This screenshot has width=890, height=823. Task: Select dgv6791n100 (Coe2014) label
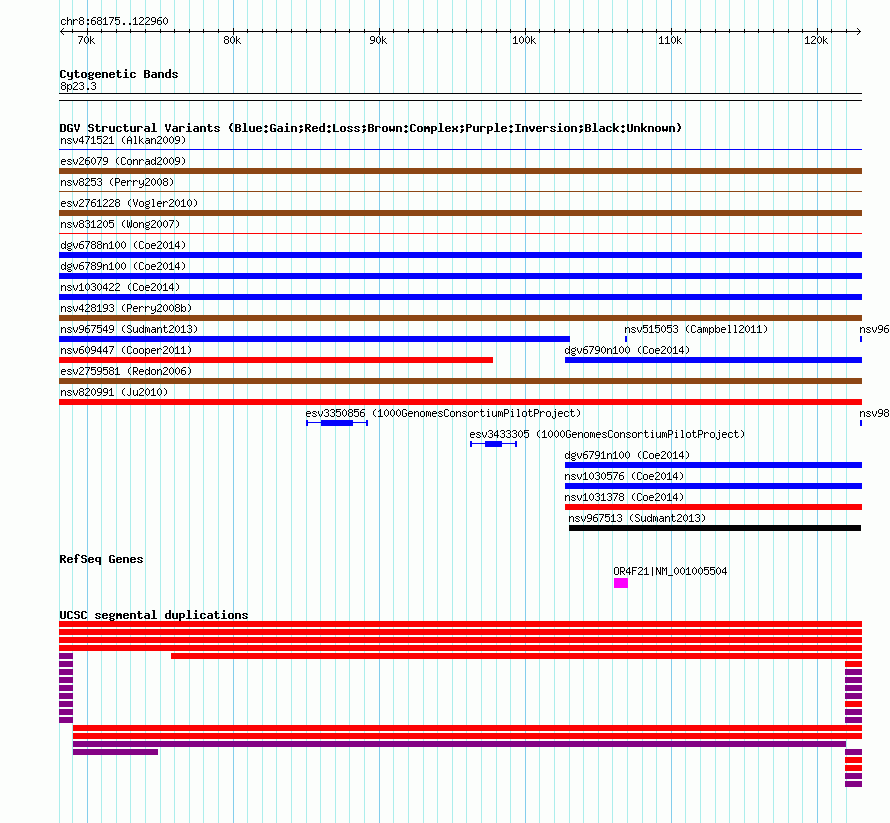tap(627, 455)
